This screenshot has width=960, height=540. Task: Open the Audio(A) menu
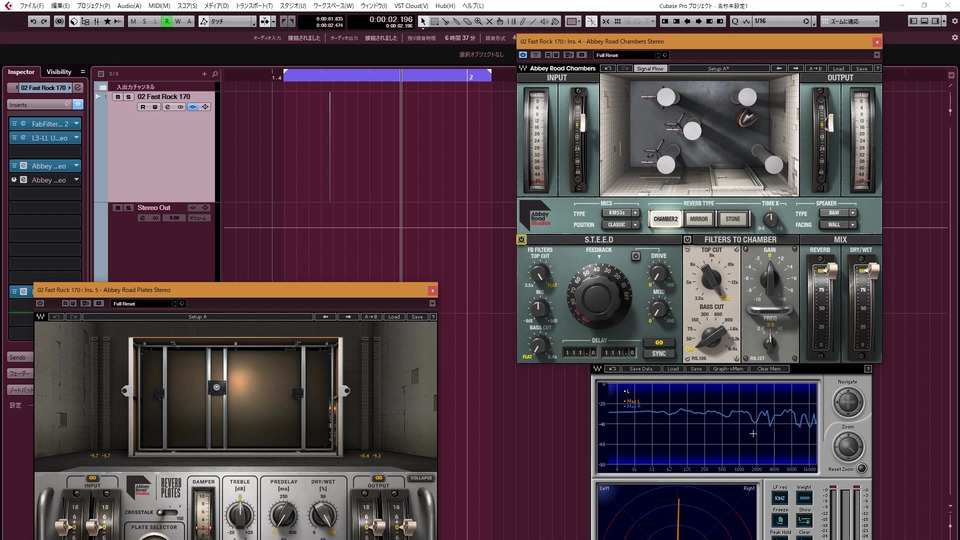(129, 6)
